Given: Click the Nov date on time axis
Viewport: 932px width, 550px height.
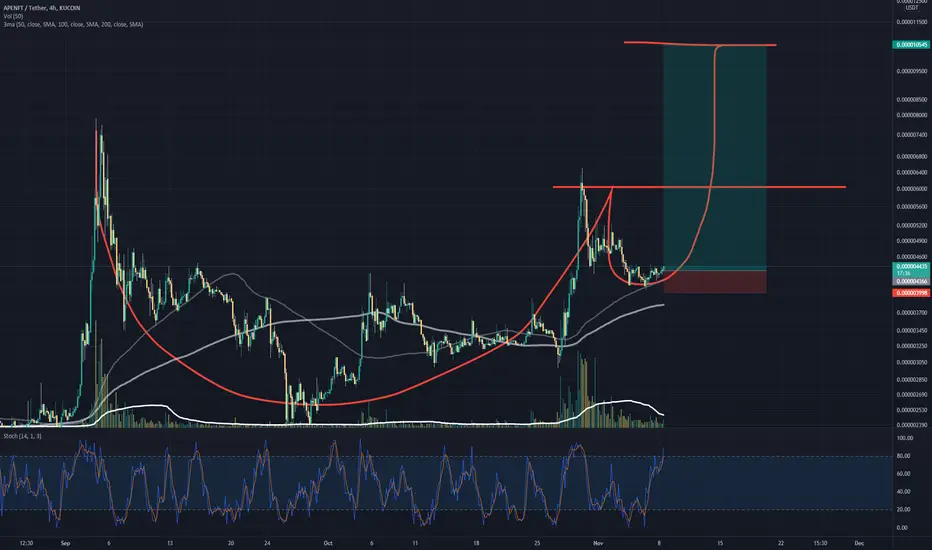Looking at the screenshot, I should coord(598,543).
